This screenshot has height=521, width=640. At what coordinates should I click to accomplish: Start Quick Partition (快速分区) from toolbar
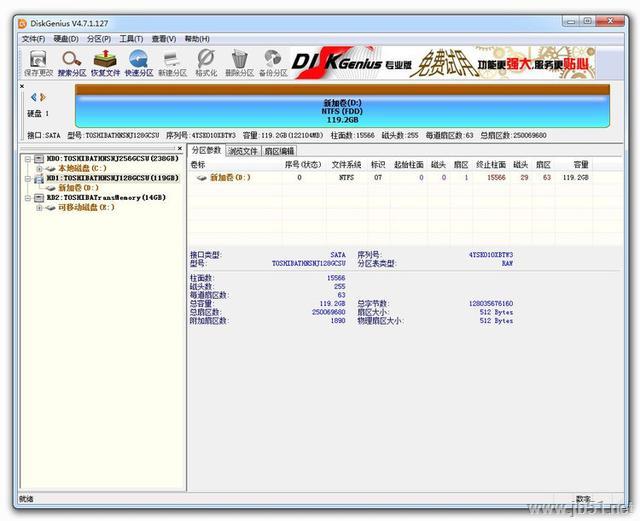click(x=139, y=63)
